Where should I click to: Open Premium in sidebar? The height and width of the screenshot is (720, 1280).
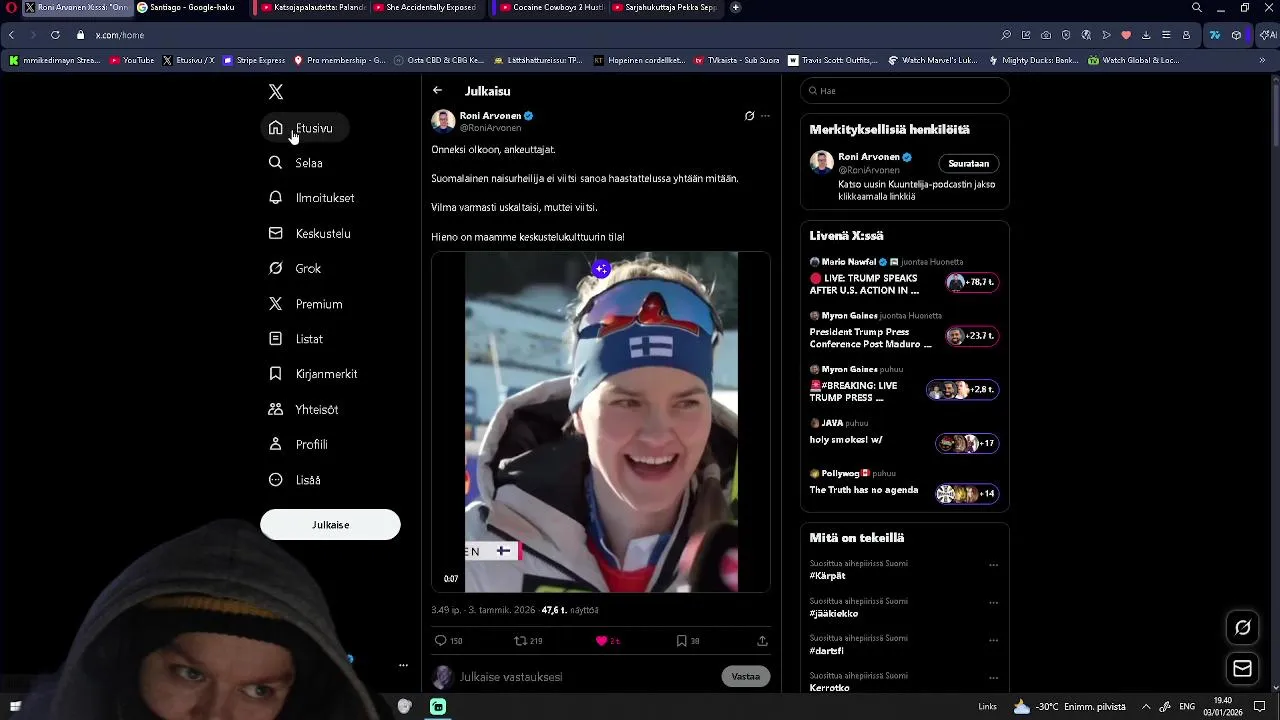(306, 304)
